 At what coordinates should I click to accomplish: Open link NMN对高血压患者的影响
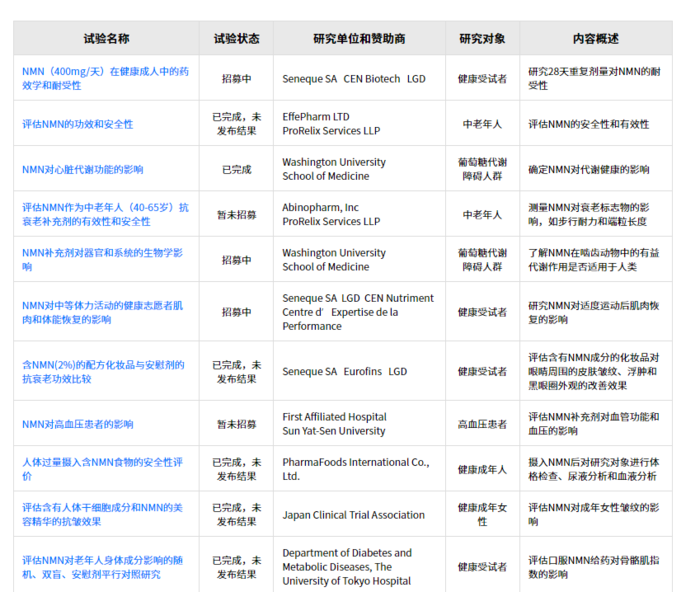coord(78,424)
